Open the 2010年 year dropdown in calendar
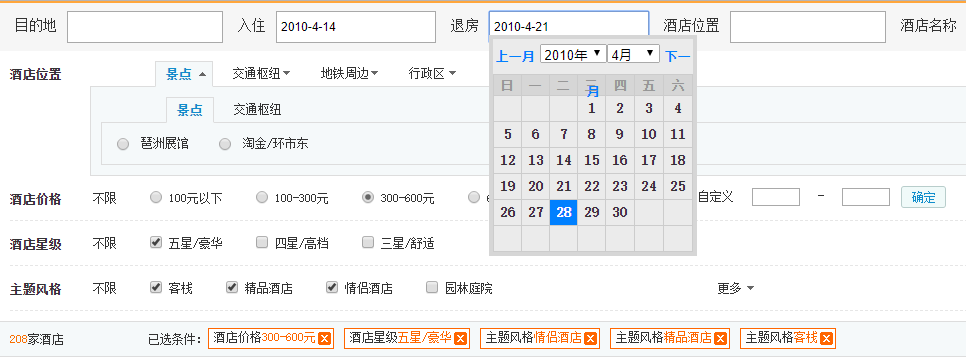Screen dimensions: 966x364 pyautogui.click(x=573, y=54)
